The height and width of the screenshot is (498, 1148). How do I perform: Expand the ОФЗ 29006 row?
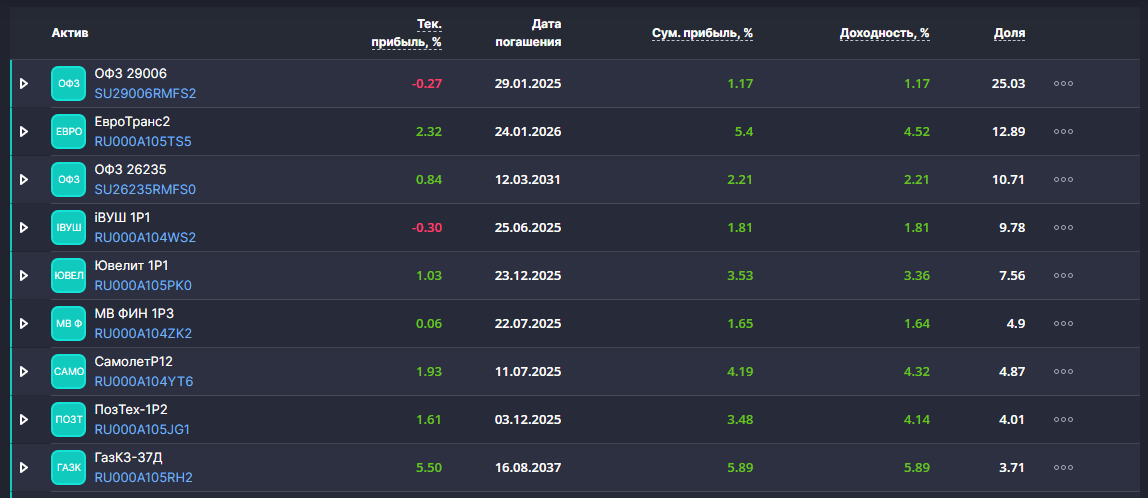[23, 83]
